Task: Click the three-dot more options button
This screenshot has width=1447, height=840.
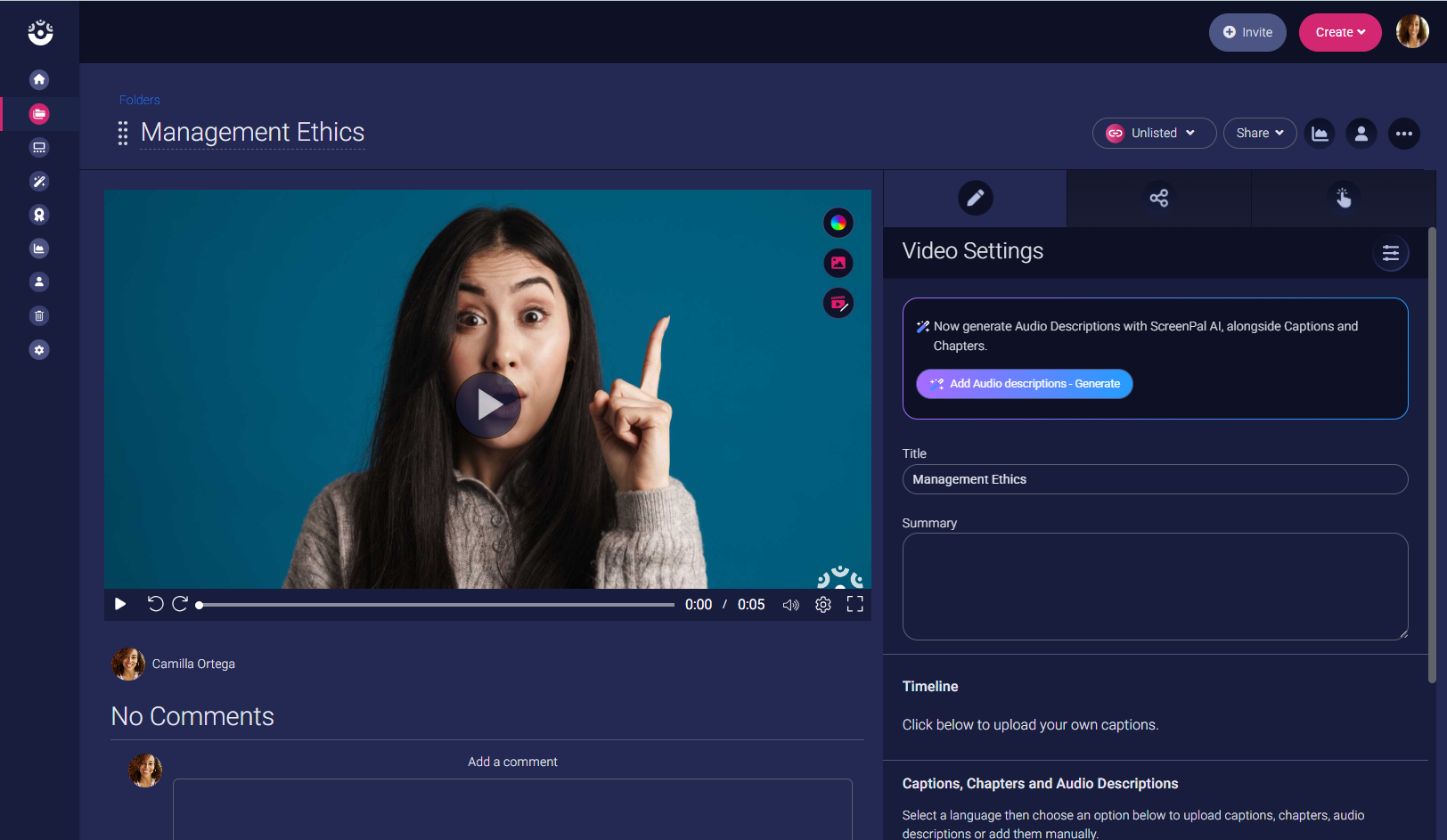Action: (x=1403, y=134)
